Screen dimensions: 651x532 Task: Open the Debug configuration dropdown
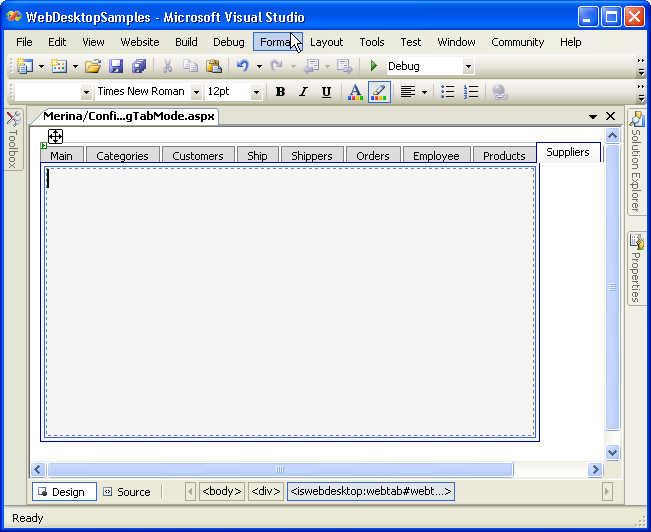tap(468, 67)
